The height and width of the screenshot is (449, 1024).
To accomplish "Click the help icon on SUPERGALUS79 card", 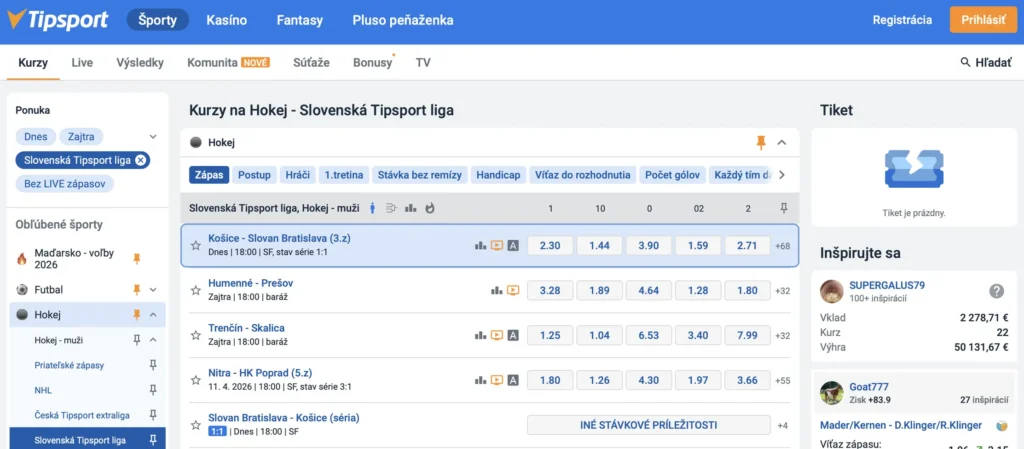I will click(x=996, y=291).
